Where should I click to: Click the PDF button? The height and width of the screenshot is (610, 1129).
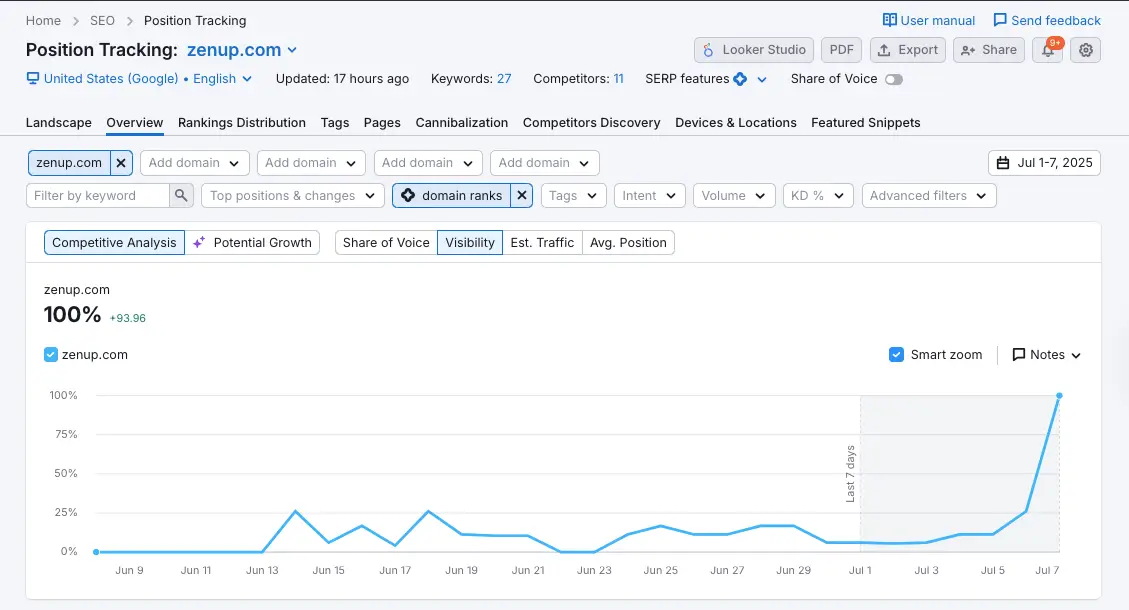(x=841, y=50)
